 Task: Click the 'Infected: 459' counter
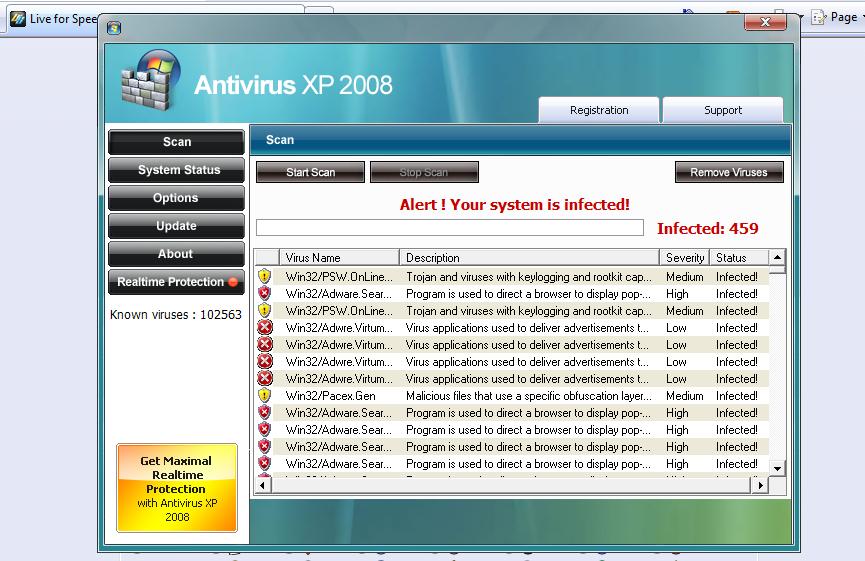[x=707, y=228]
